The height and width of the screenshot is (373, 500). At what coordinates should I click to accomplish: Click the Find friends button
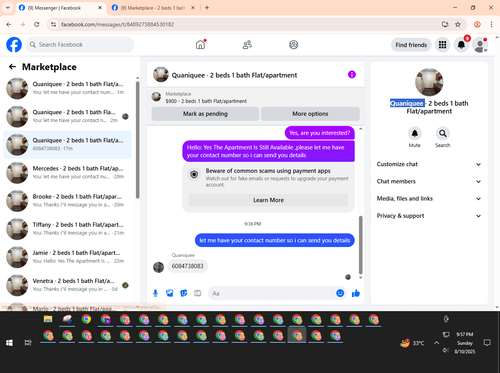coord(411,45)
